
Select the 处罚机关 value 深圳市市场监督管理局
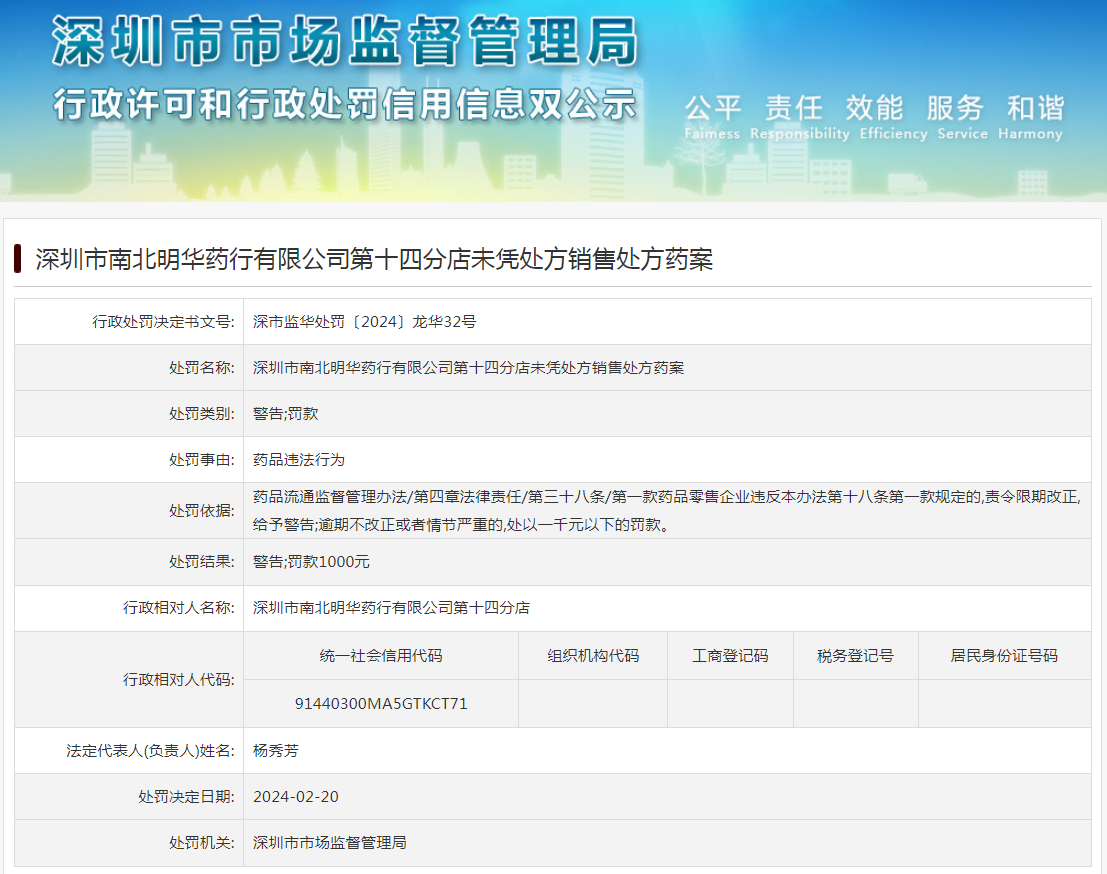(330, 842)
